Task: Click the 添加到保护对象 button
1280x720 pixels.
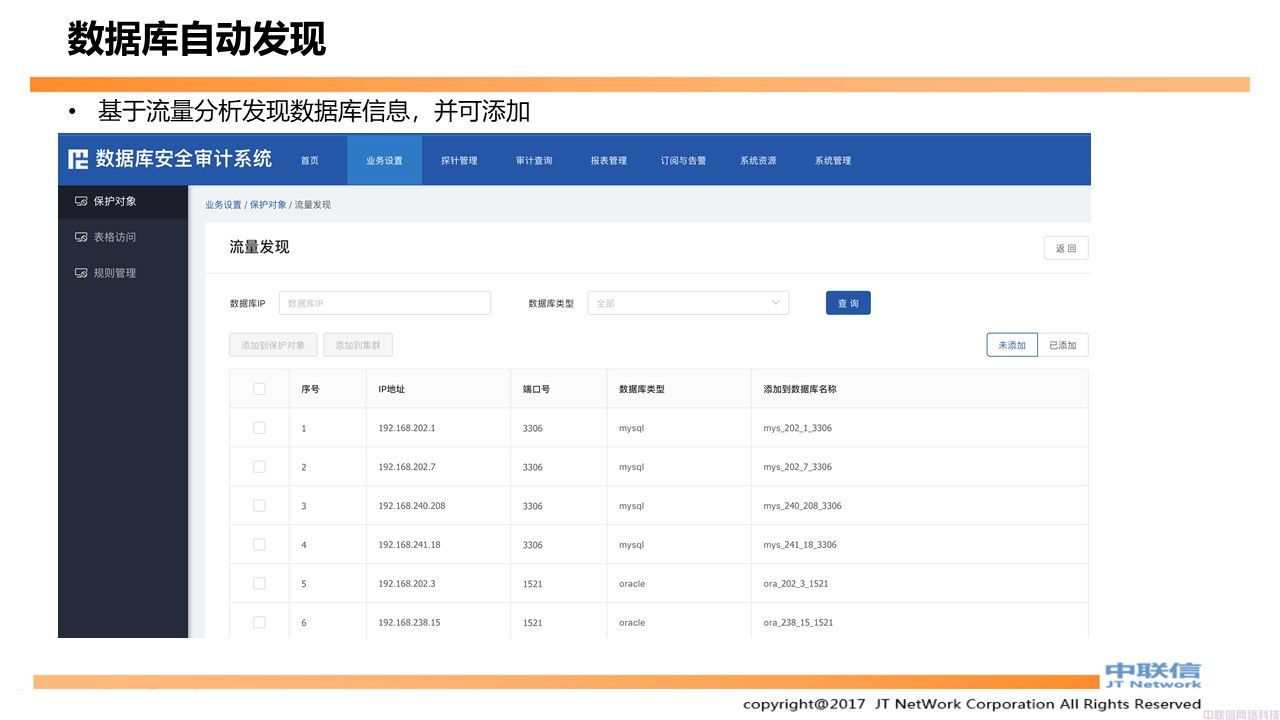Action: 273,345
